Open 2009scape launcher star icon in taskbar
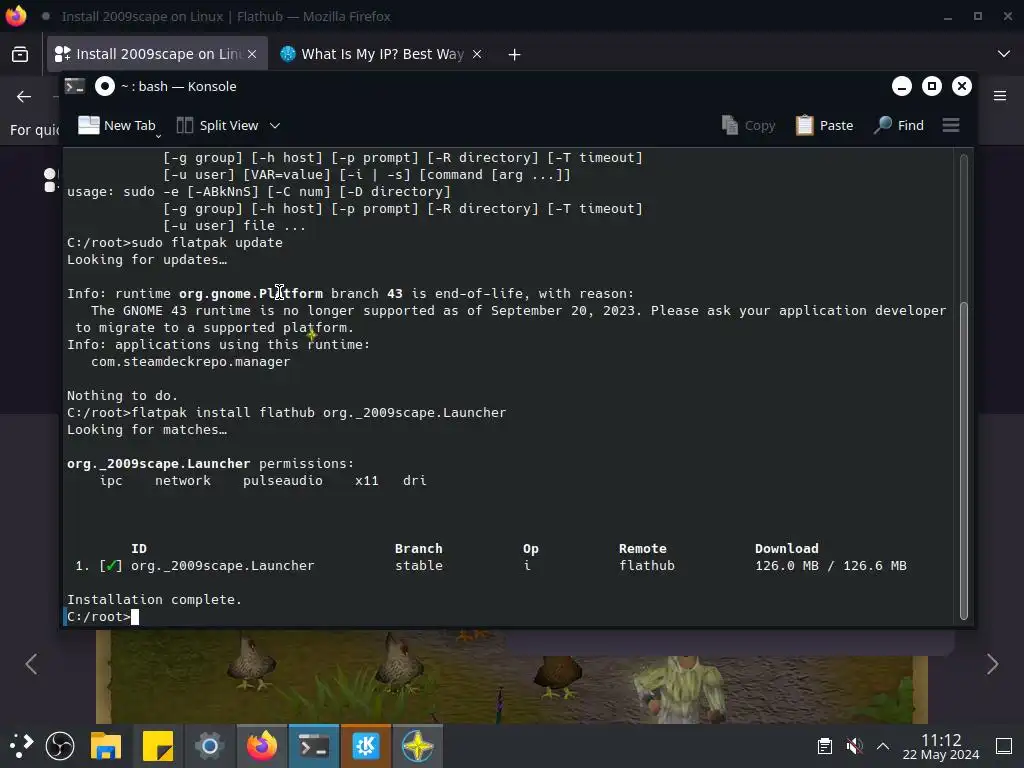 click(x=417, y=745)
